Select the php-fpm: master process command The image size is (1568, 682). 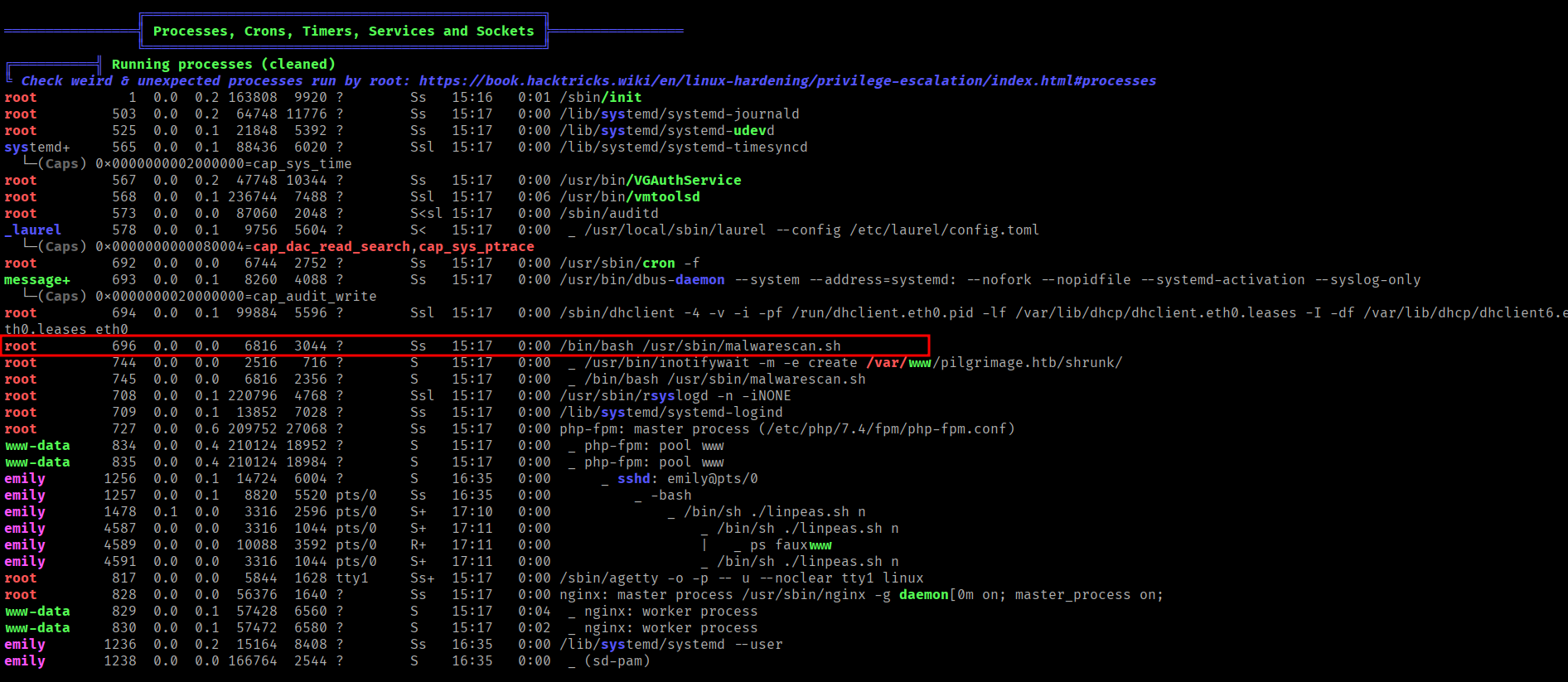pyautogui.click(x=787, y=428)
